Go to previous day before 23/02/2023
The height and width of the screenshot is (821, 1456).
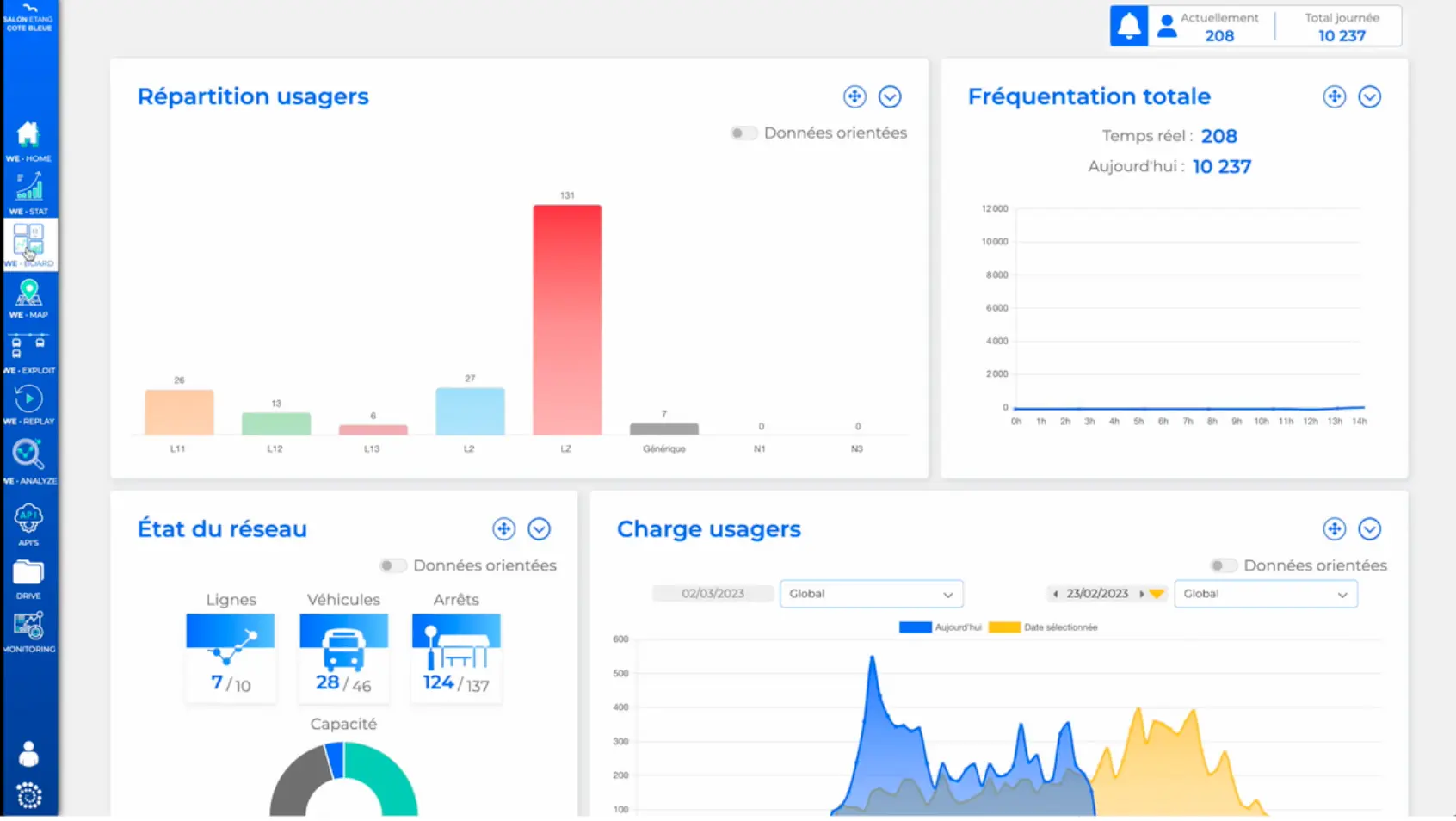click(1056, 594)
